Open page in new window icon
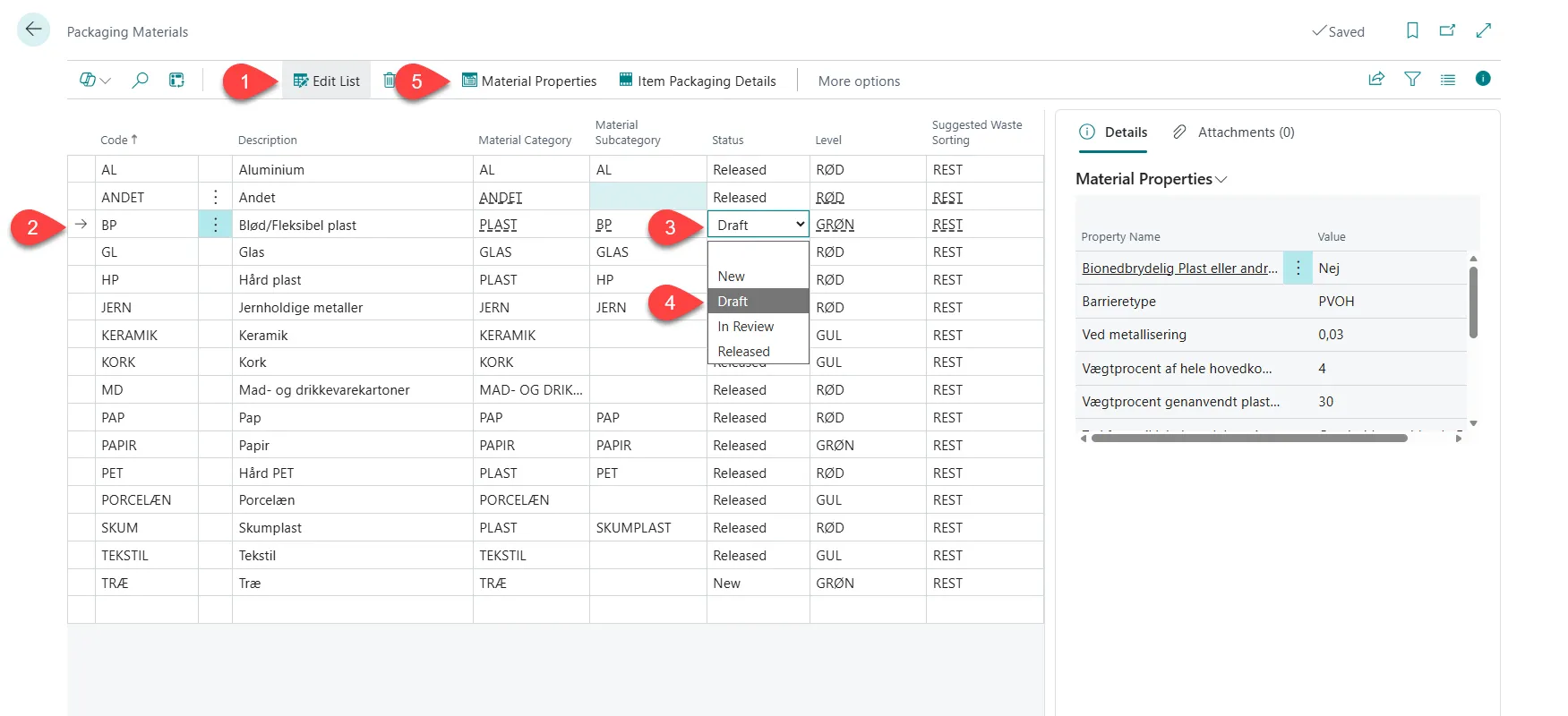 pyautogui.click(x=1447, y=30)
